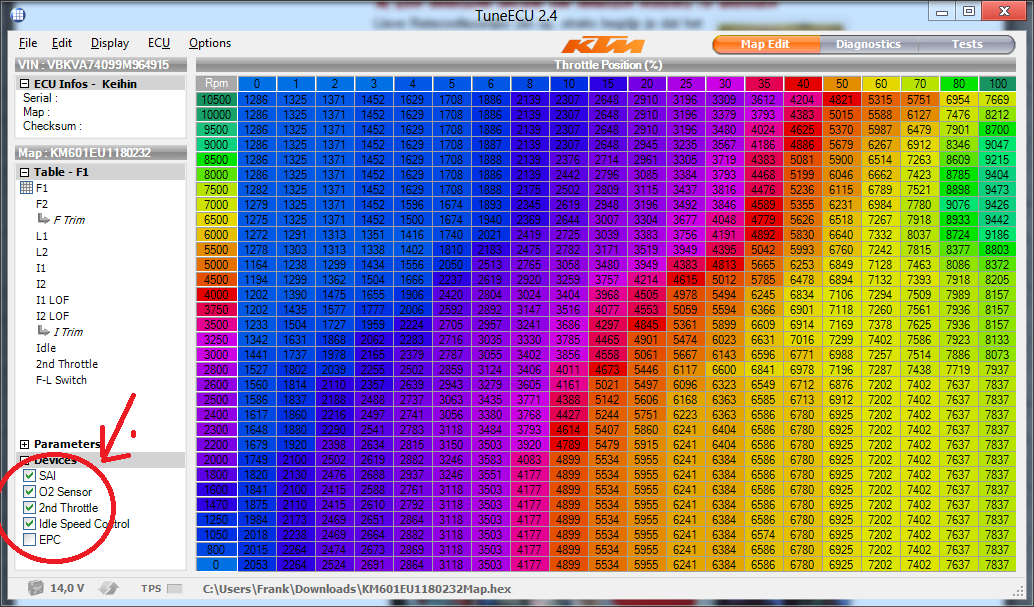Click the Rpm column header
Viewport: 1034px width, 607px height.
click(x=216, y=83)
